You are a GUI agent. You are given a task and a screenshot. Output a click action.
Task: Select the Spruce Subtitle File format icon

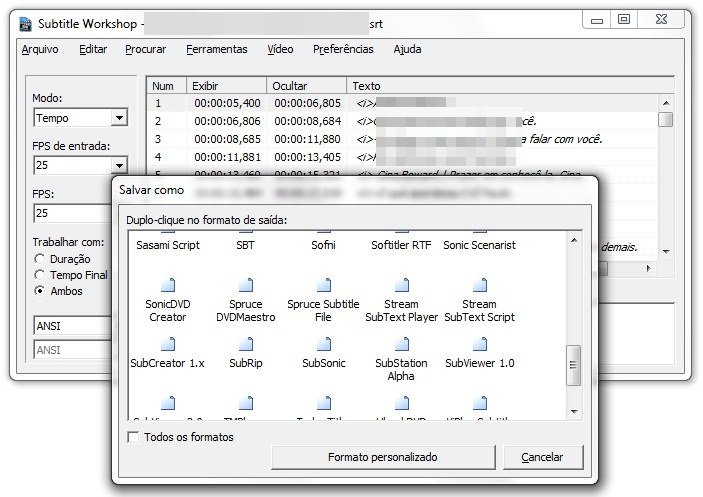click(x=324, y=285)
